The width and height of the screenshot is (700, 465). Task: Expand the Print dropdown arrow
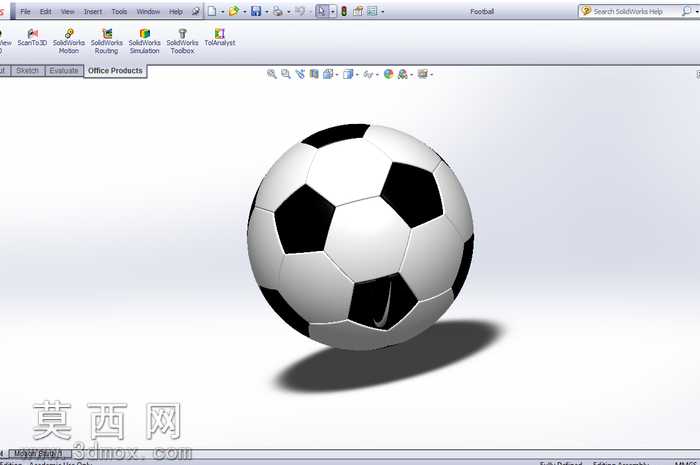pyautogui.click(x=289, y=12)
